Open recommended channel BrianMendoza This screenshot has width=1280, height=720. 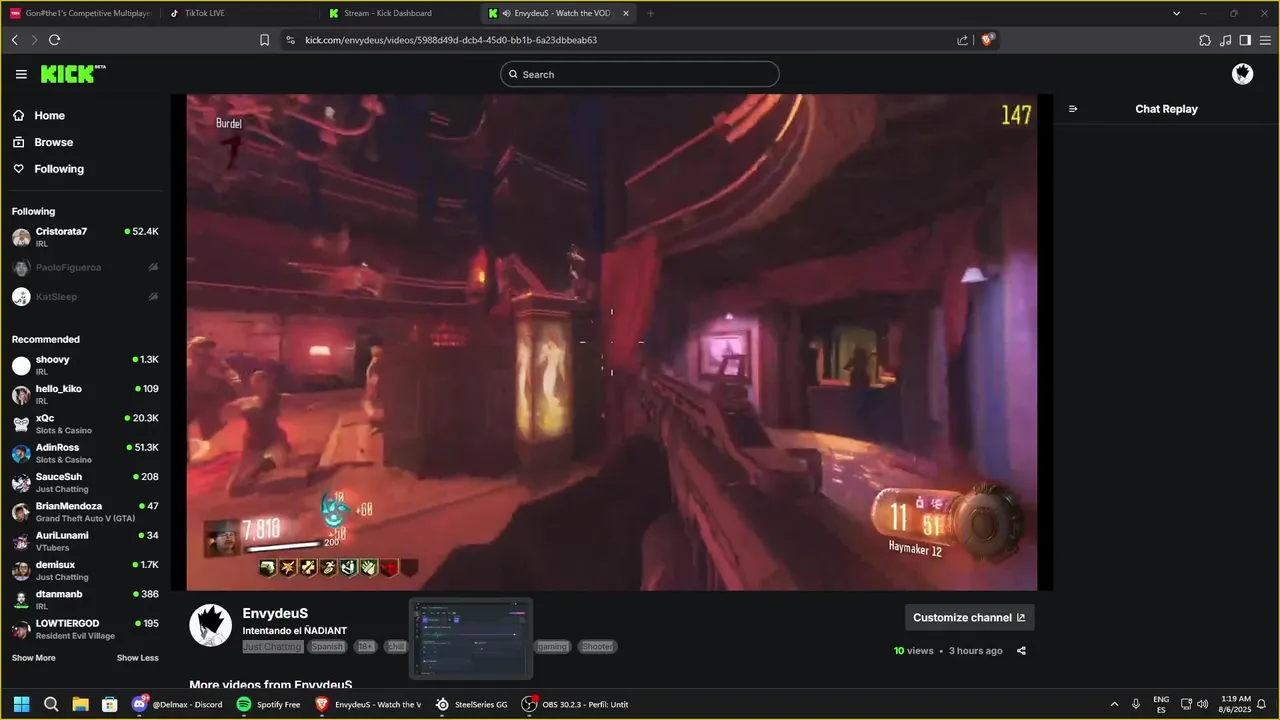pos(84,512)
